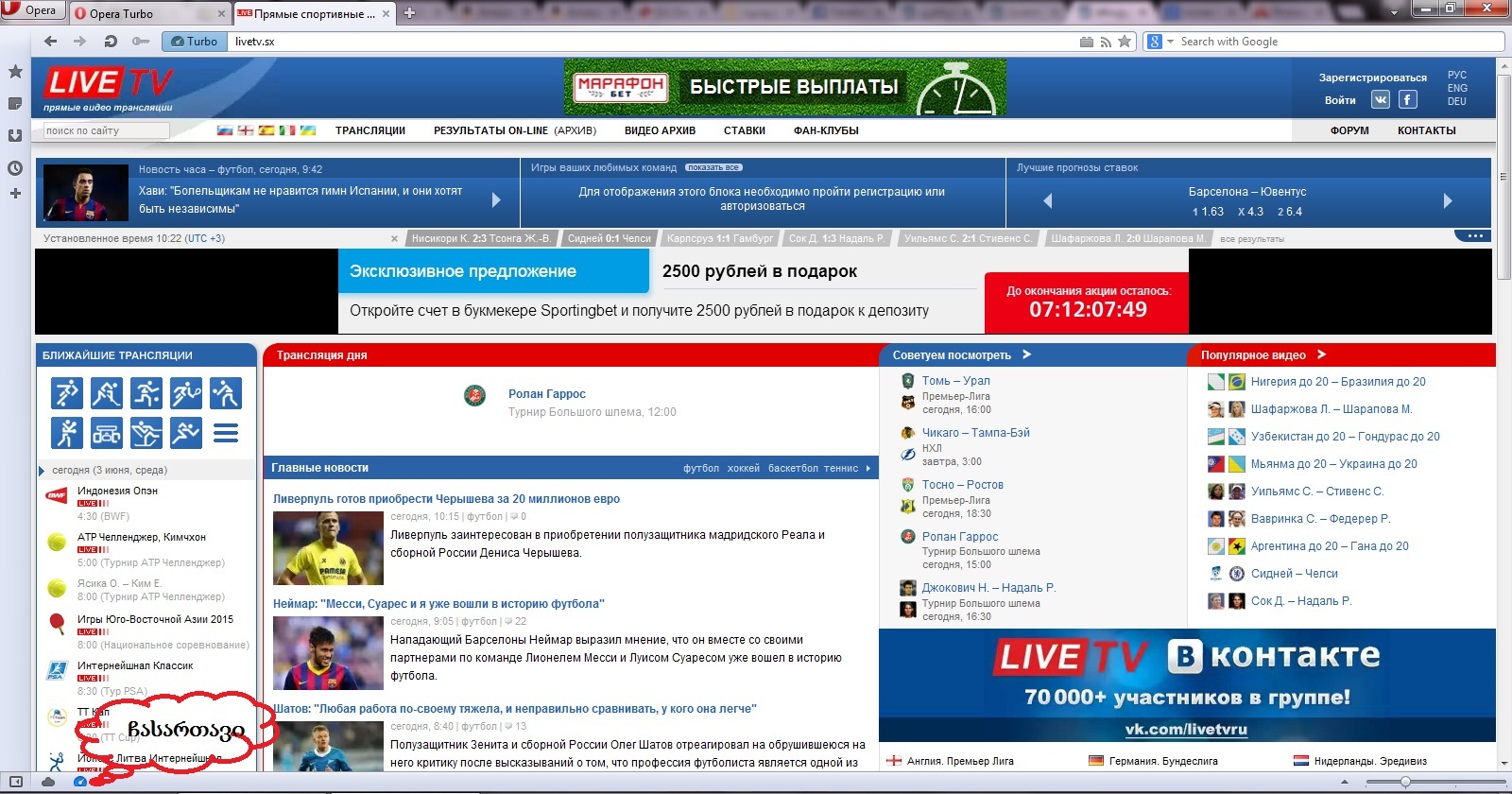The image size is (1512, 794).
Task: Go back with the browser back arrow
Action: (x=51, y=42)
